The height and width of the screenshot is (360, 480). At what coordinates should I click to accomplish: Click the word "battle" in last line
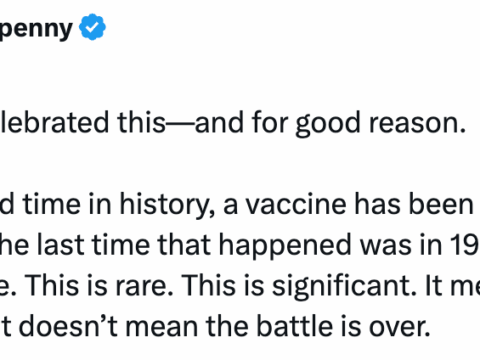tap(295, 326)
